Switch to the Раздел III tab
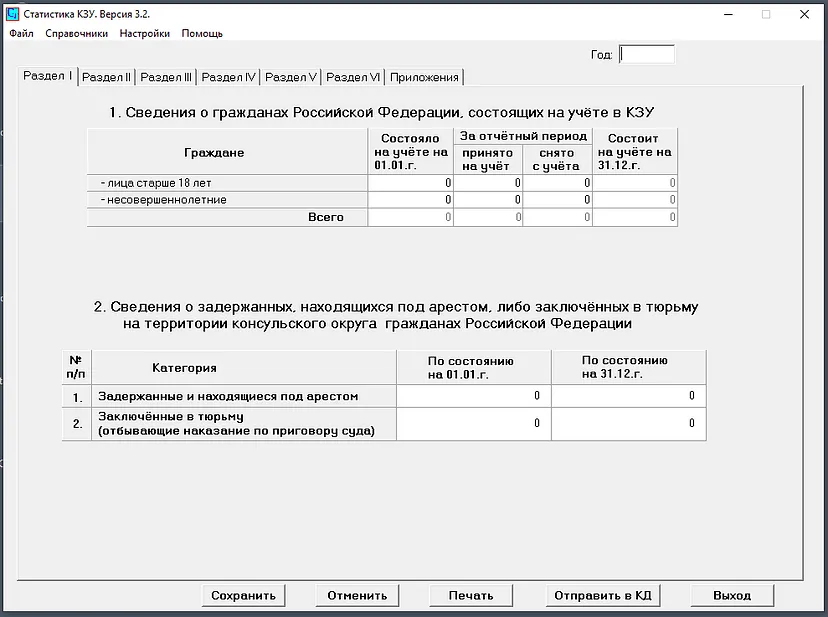The image size is (828, 617). pos(166,77)
